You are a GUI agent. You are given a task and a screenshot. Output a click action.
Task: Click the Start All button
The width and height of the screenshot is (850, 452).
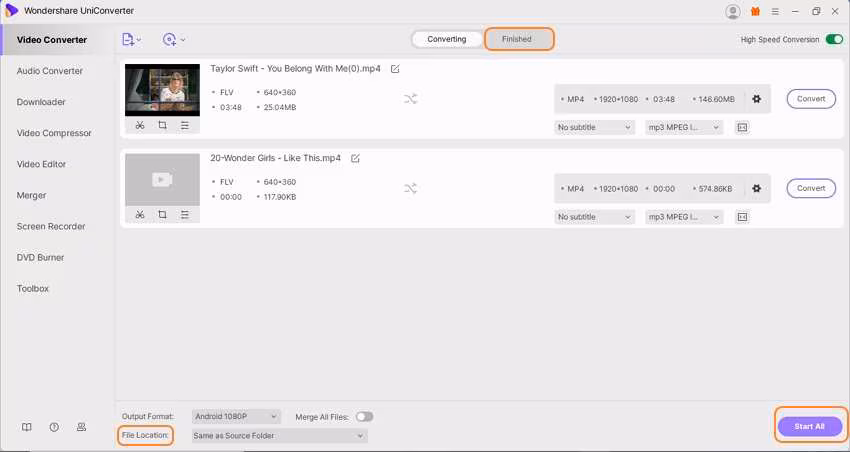[x=810, y=427]
